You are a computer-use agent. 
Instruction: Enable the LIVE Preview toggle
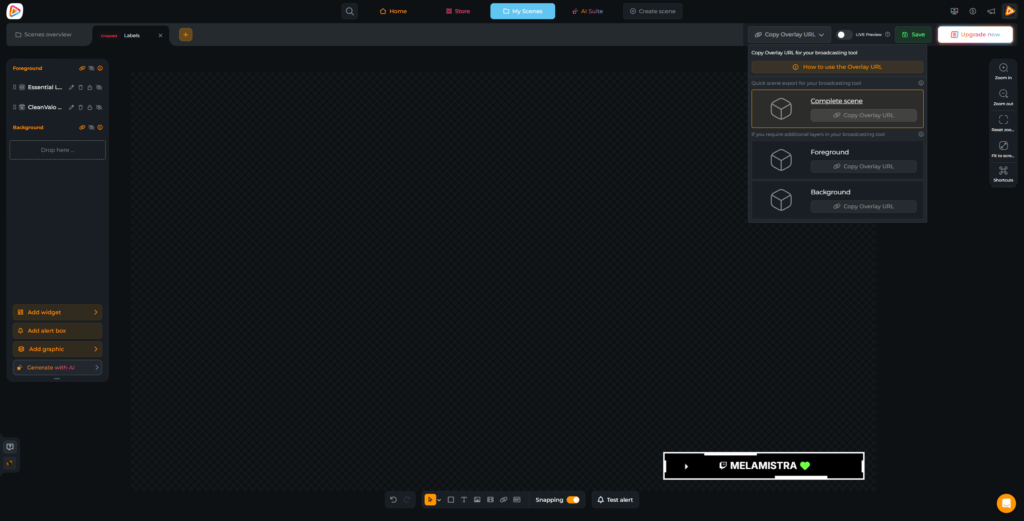tap(845, 34)
